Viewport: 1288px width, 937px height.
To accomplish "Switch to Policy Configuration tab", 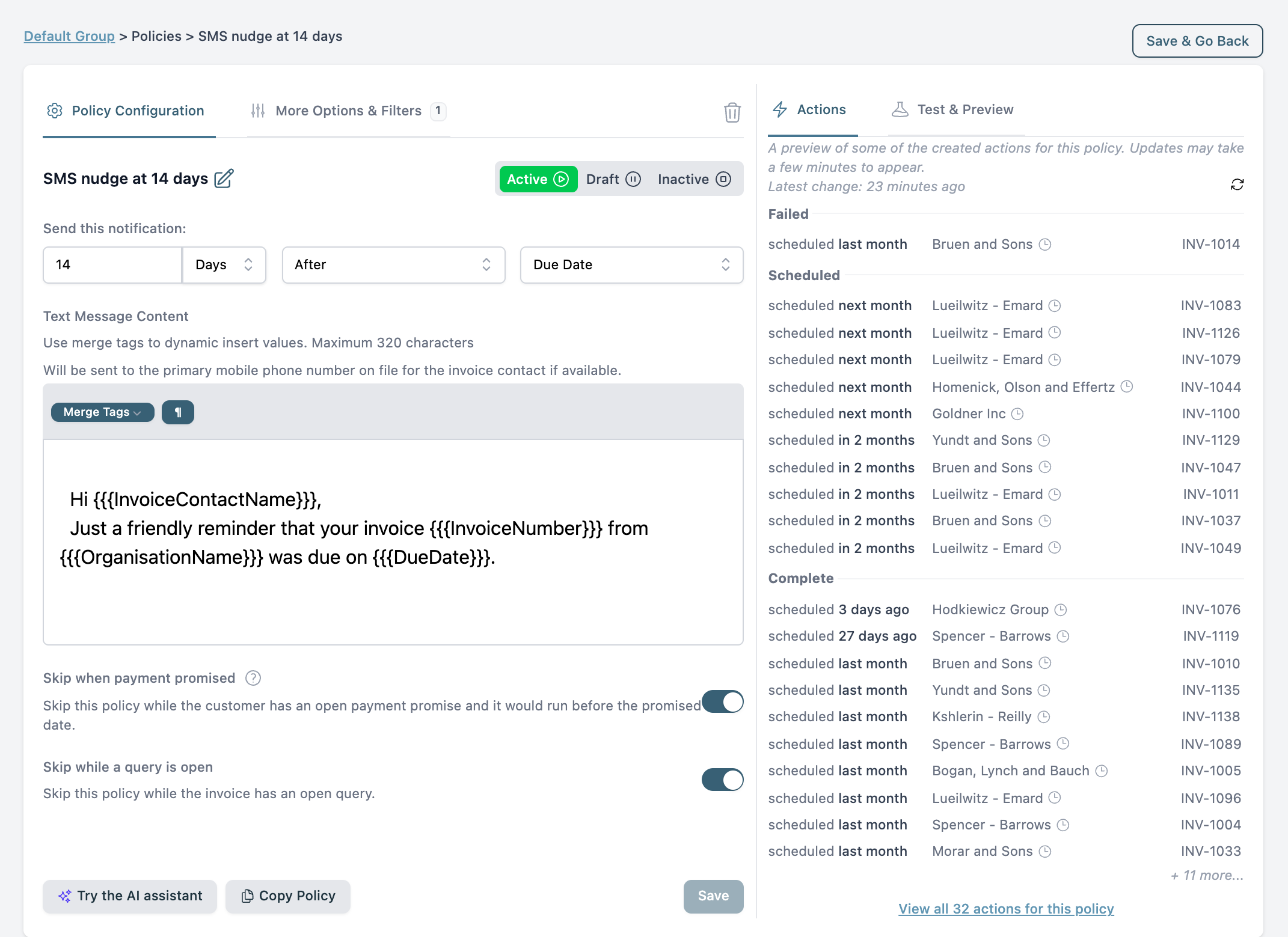I will click(129, 111).
